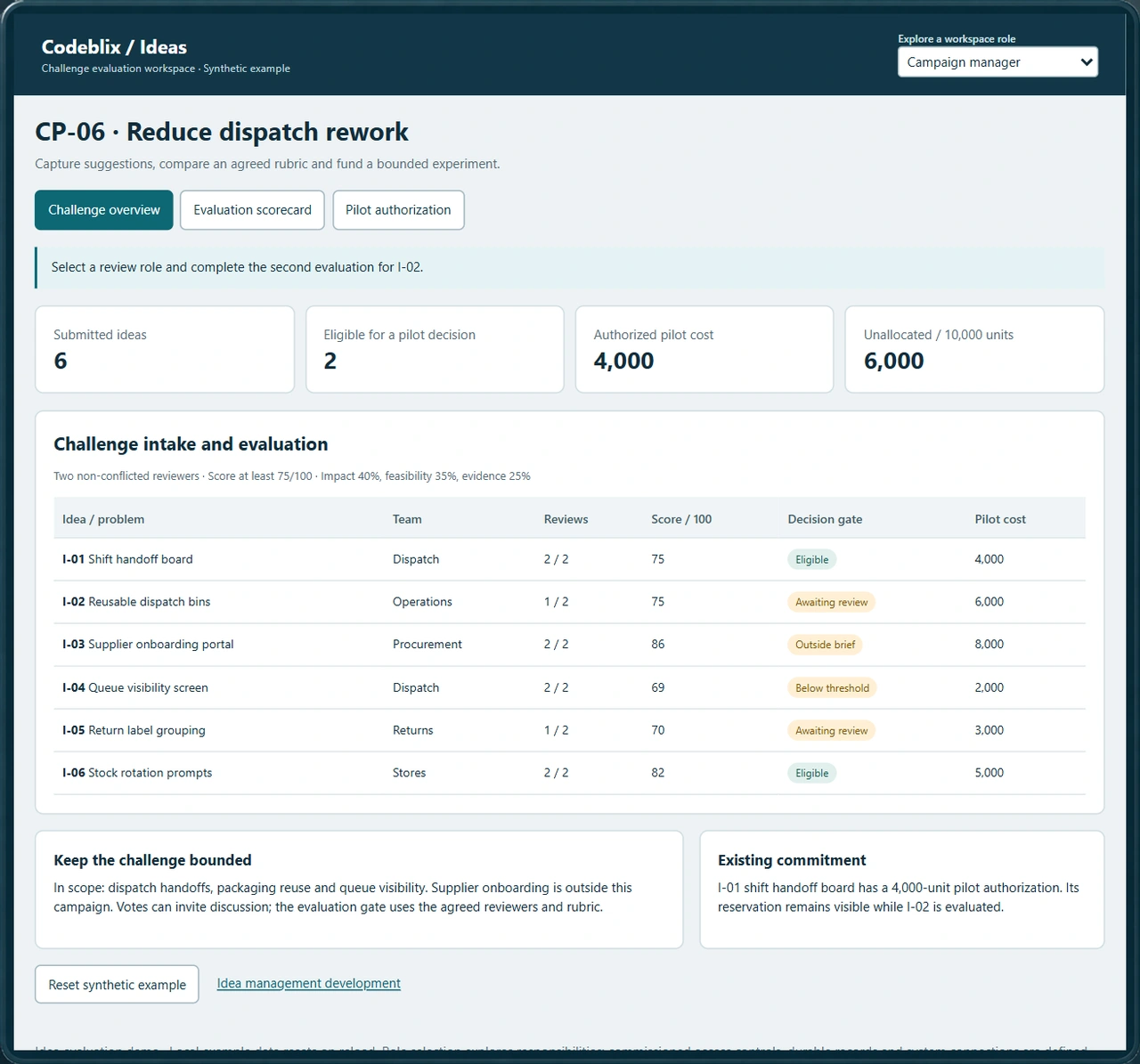Click the score 69 cell
Screen dimensions: 1140x1064
(x=658, y=687)
